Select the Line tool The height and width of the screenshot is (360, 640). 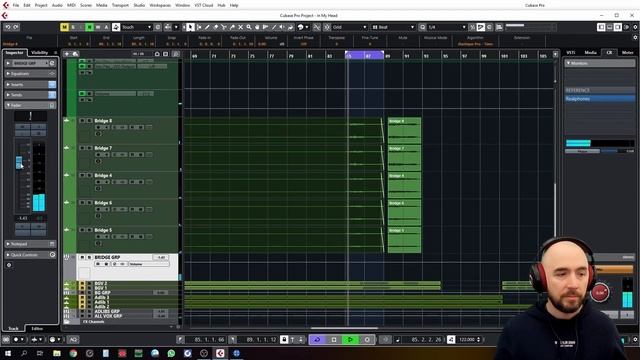coord(274,27)
